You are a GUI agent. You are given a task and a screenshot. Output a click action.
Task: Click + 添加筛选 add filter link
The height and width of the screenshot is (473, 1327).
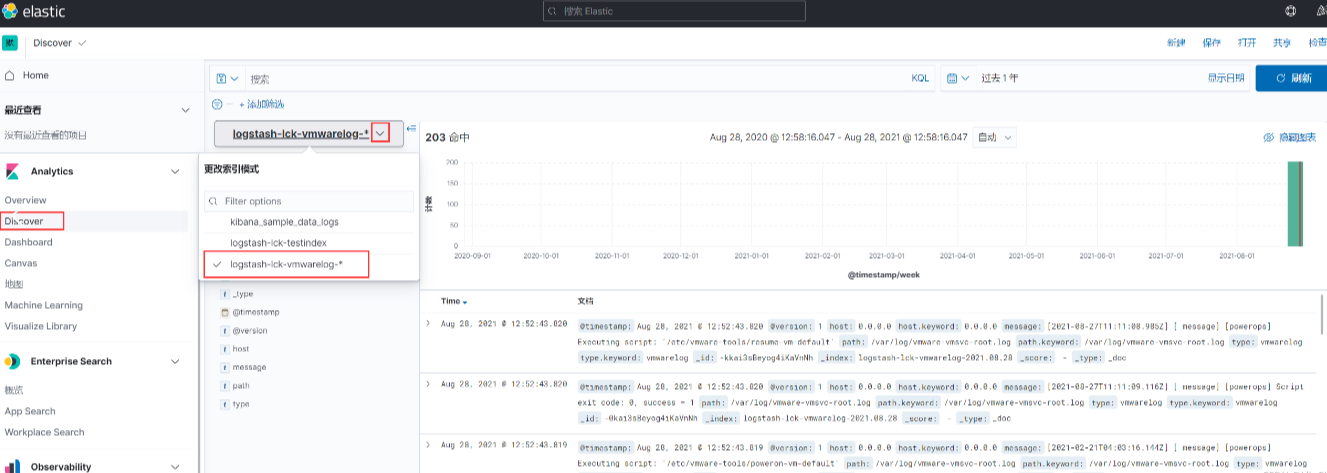tap(261, 104)
